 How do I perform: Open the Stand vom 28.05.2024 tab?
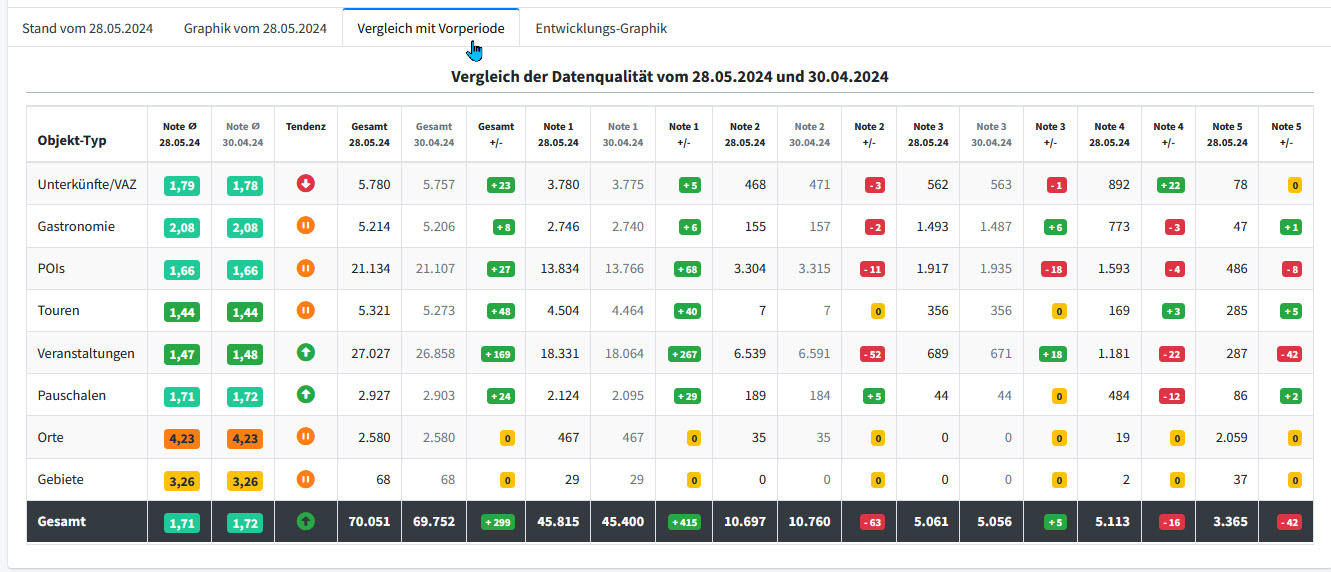click(x=88, y=28)
